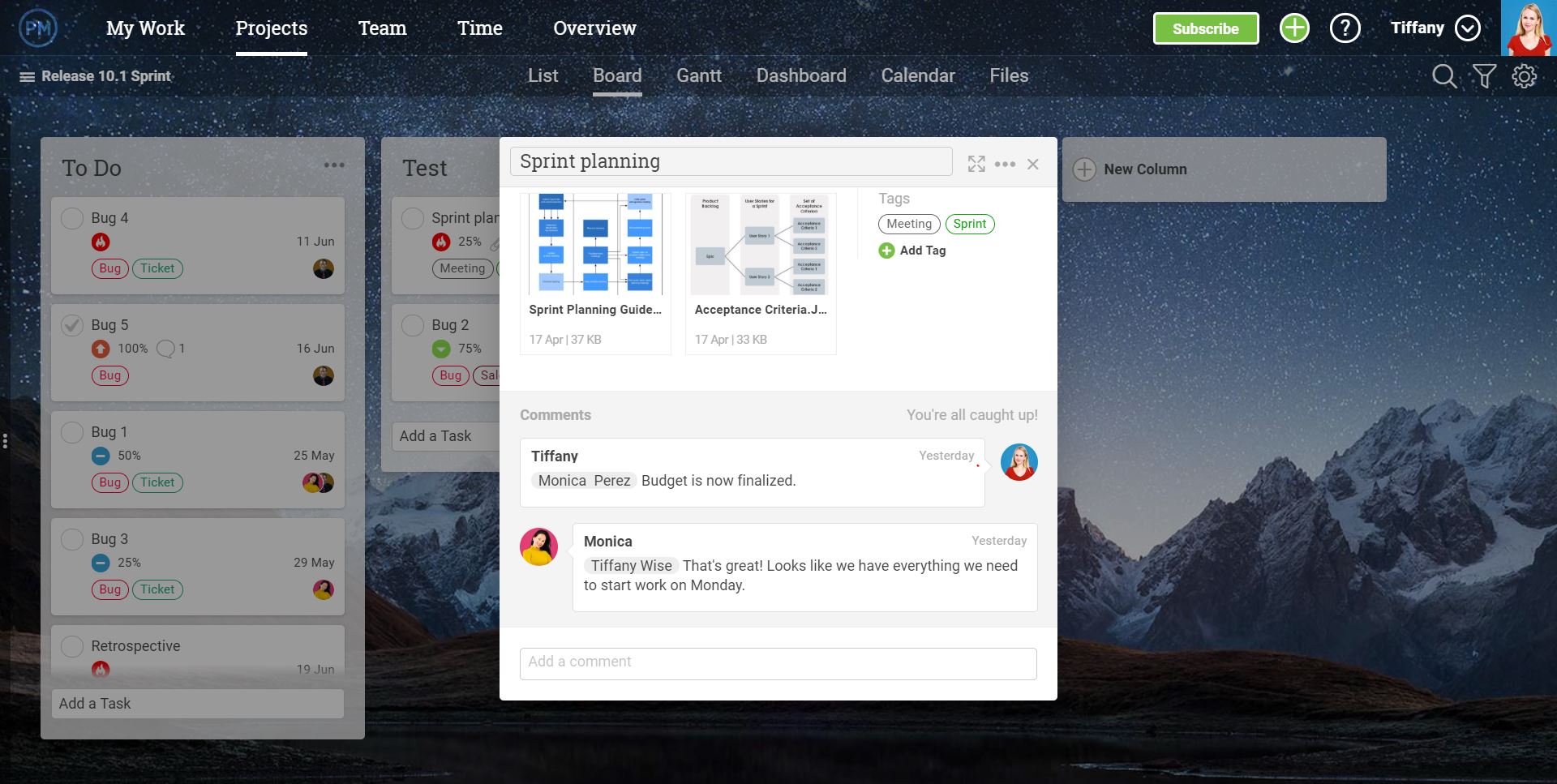Open the To Do column options ellipsis

tap(335, 165)
